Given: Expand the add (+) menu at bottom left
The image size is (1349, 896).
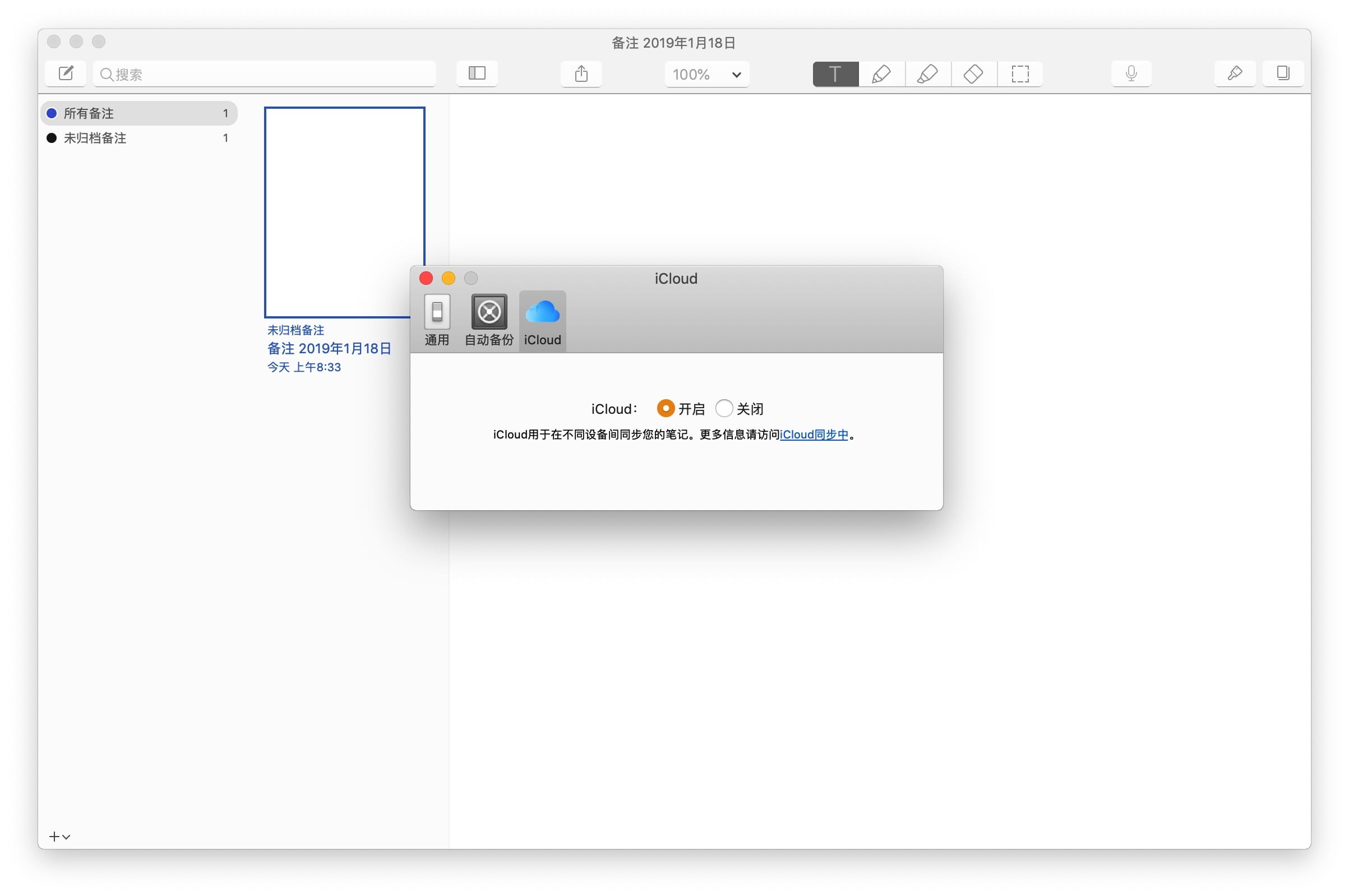Looking at the screenshot, I should (59, 837).
